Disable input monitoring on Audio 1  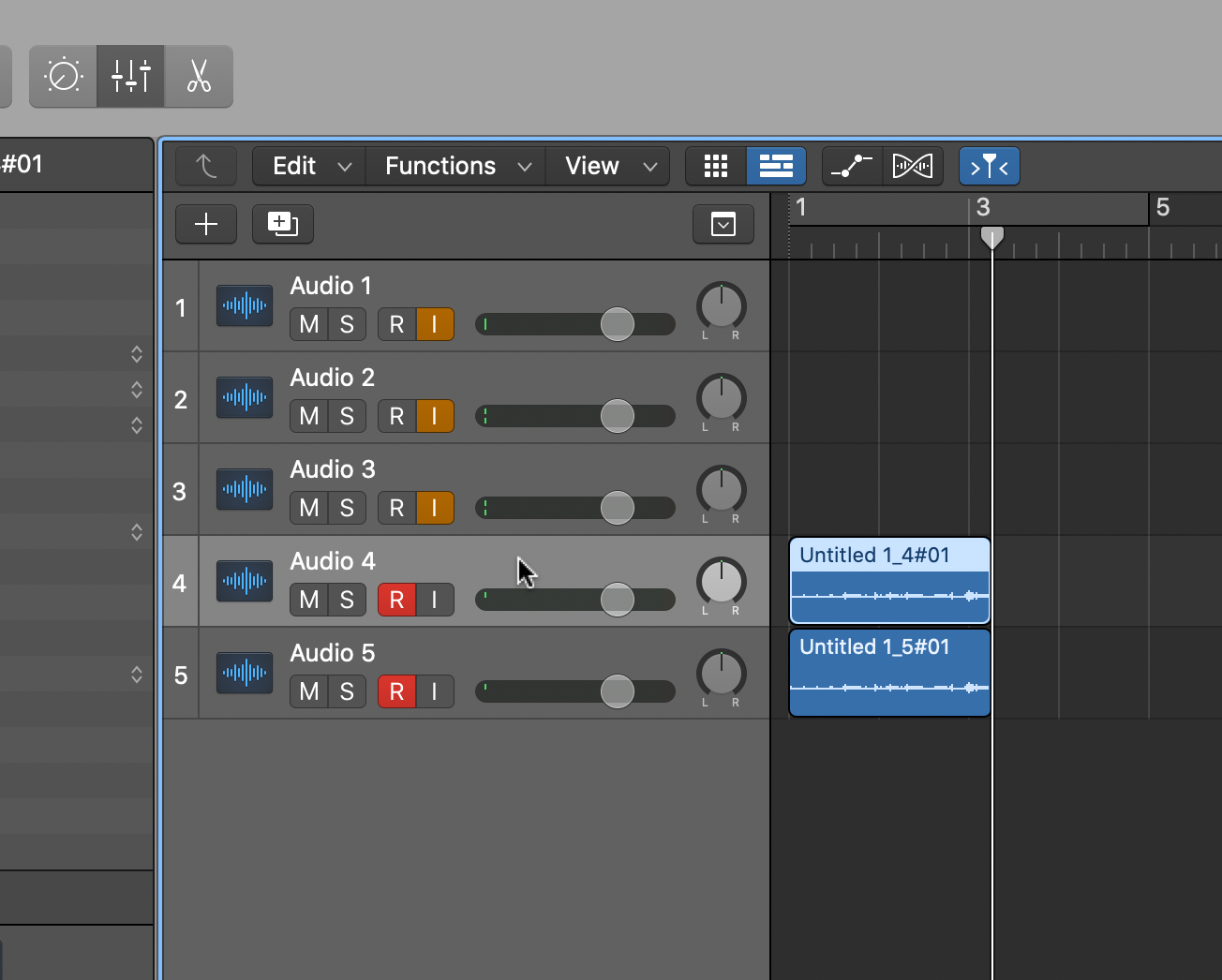pyautogui.click(x=435, y=324)
